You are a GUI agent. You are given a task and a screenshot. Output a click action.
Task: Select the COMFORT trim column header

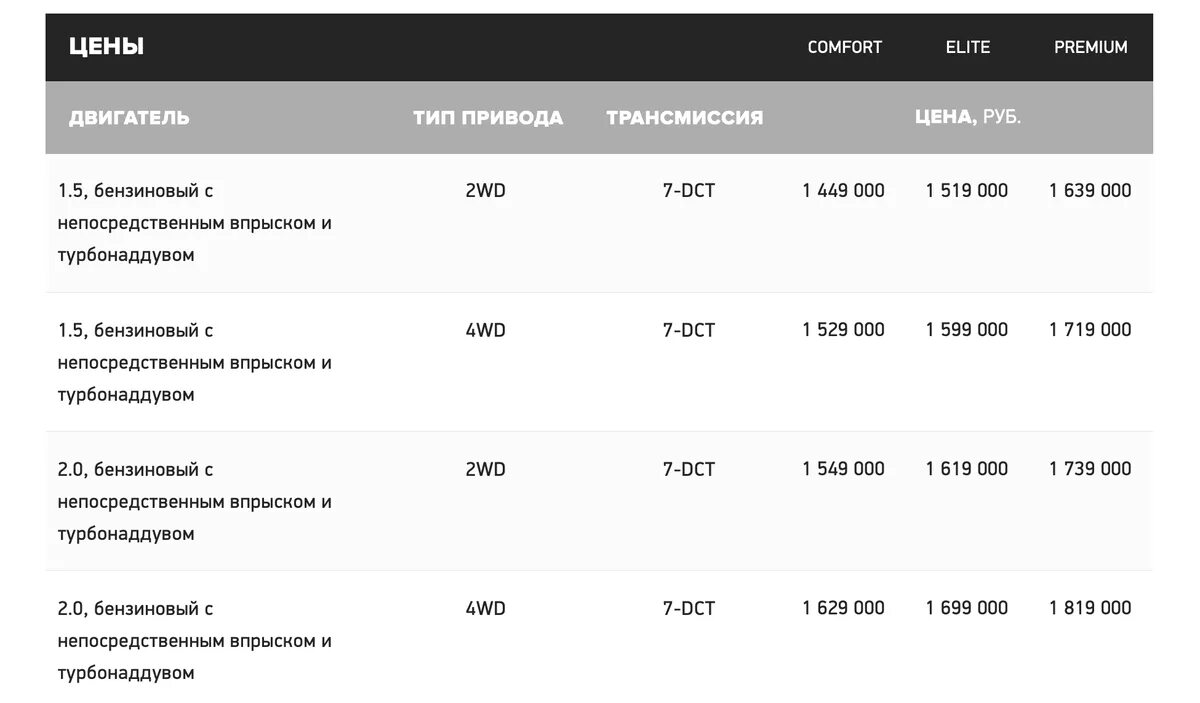click(x=845, y=47)
